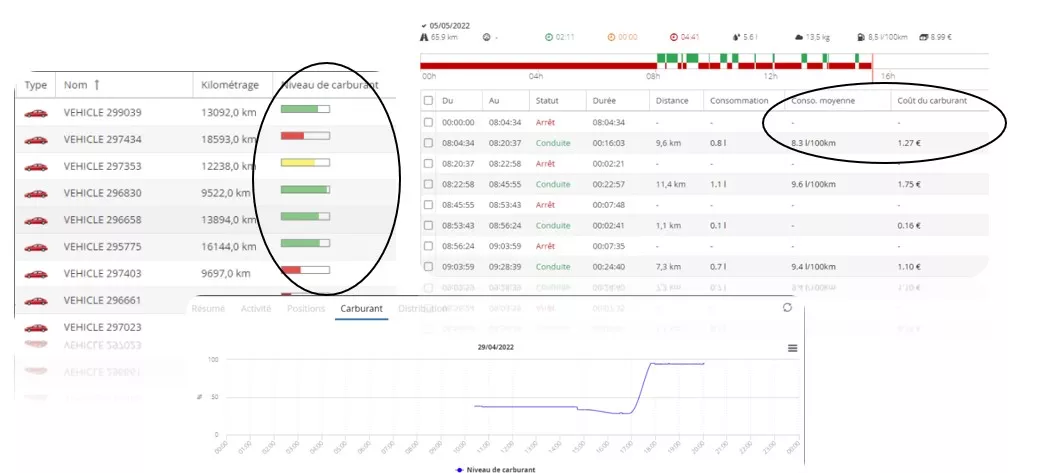The height and width of the screenshot is (473, 1039).
Task: Open the Positions tab
Action: [x=305, y=309]
